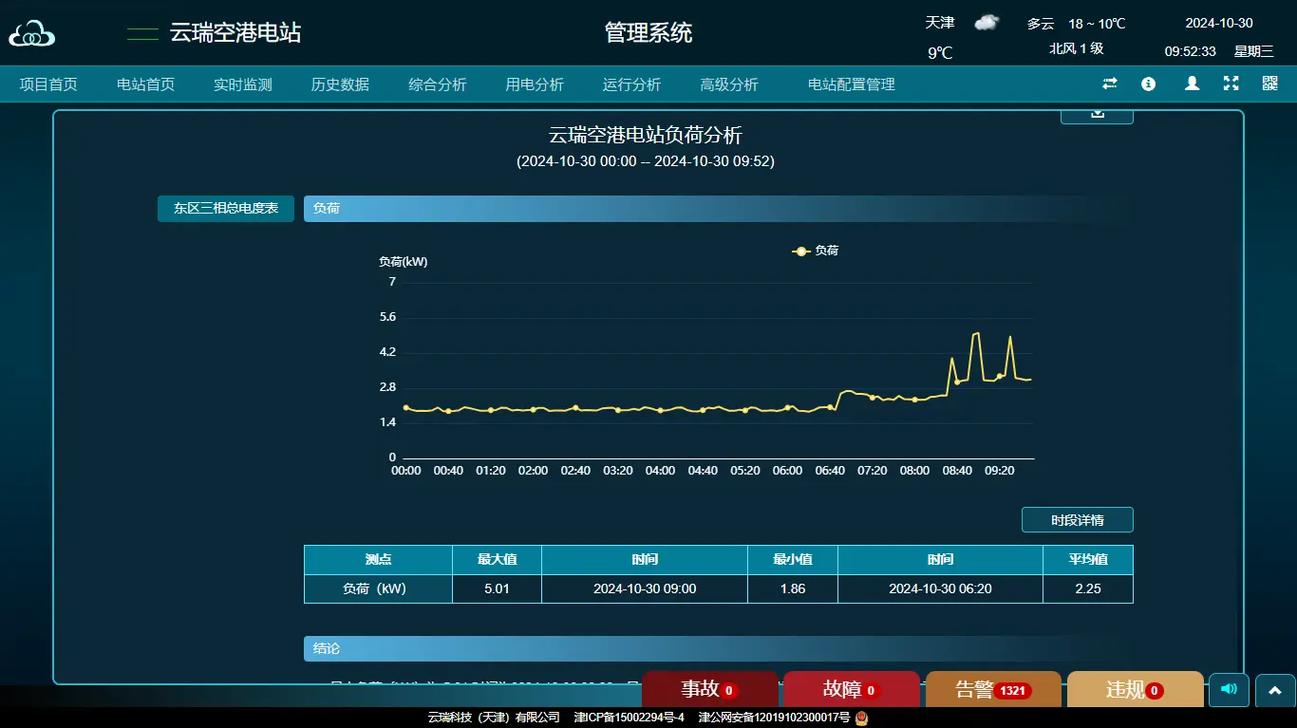Open the 告警 alerts with 1321 count
Viewport: 1297px width, 728px height.
992,689
